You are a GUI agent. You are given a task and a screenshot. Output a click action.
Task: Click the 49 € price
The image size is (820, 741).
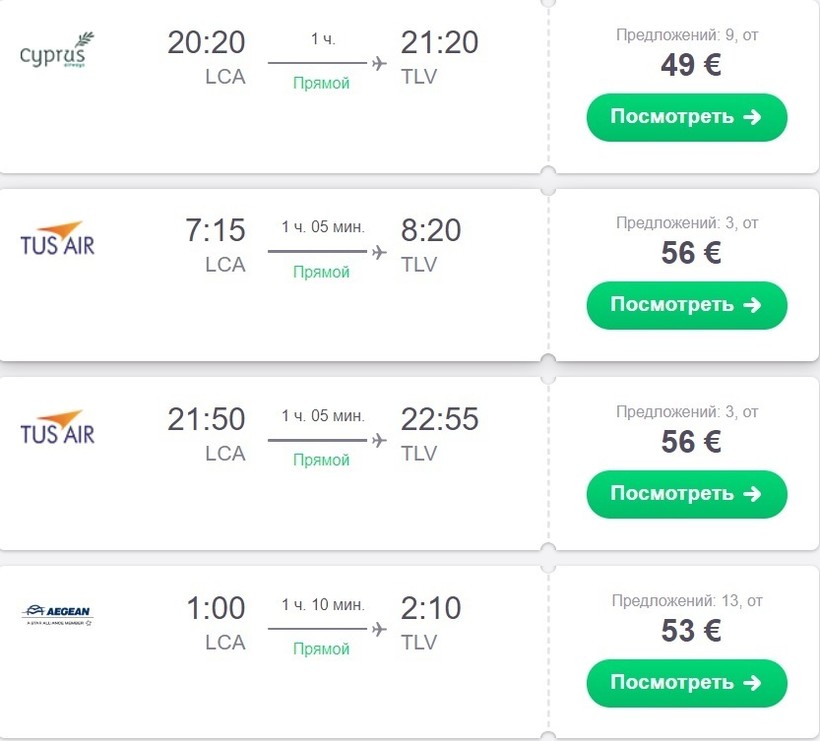pyautogui.click(x=690, y=65)
